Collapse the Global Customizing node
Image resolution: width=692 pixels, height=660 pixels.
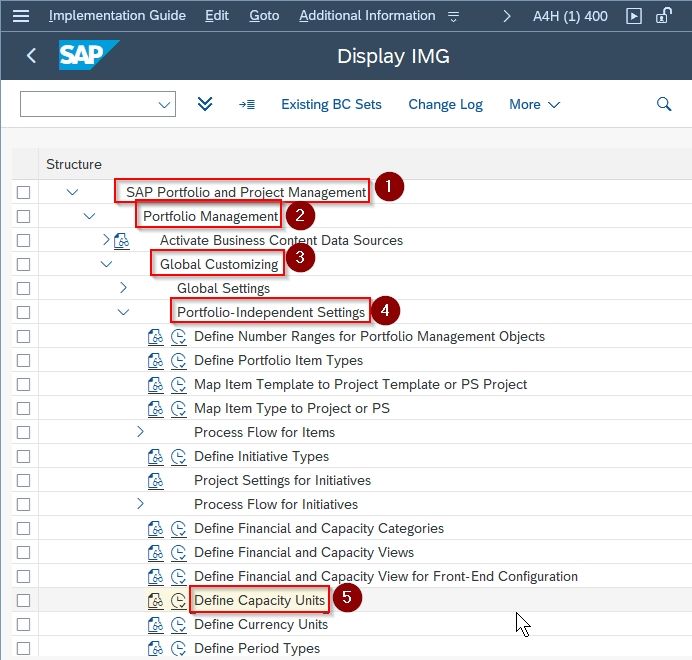106,264
